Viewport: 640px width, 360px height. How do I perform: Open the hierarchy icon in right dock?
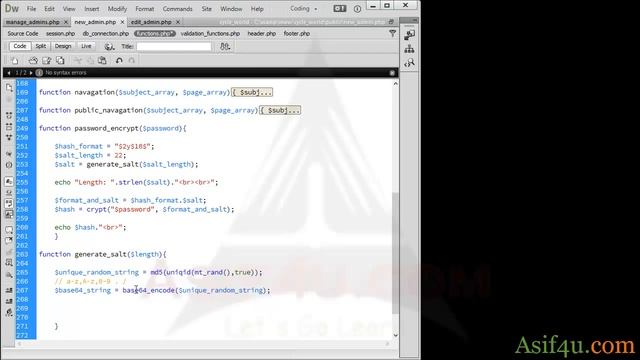pos(409,49)
